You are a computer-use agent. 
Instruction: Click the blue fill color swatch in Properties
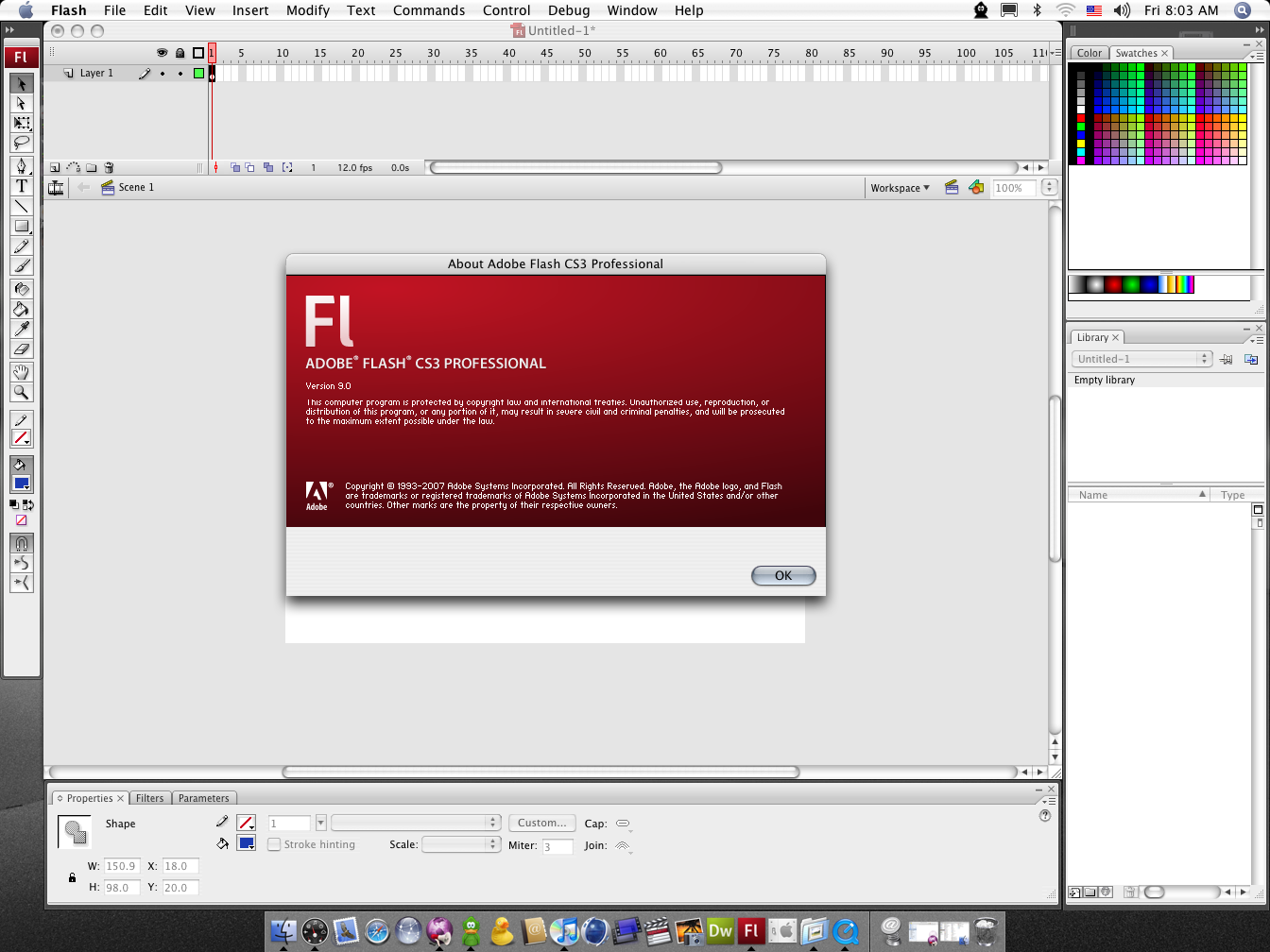[x=246, y=843]
